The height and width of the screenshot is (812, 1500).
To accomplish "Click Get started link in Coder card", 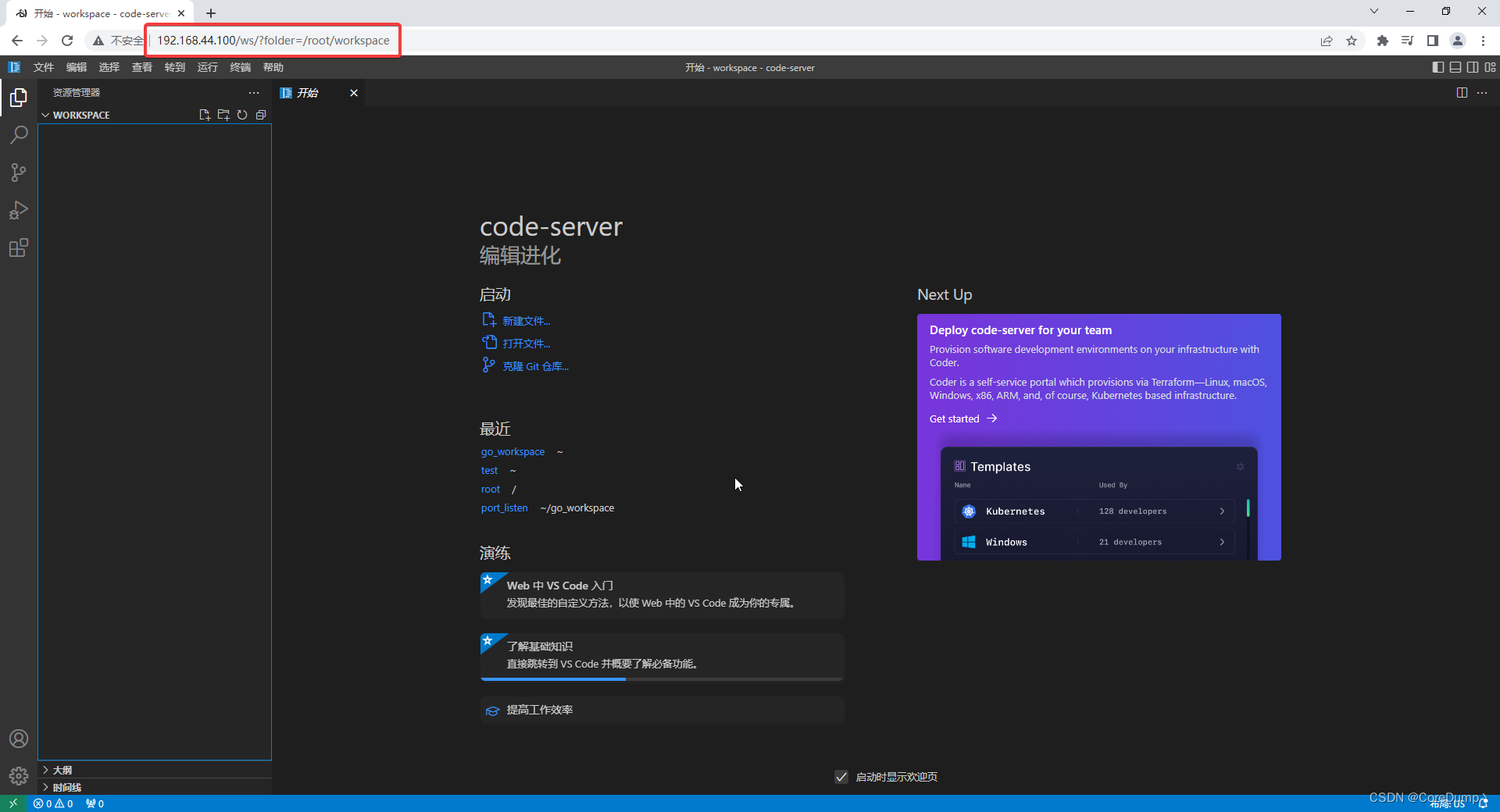I will pos(963,418).
